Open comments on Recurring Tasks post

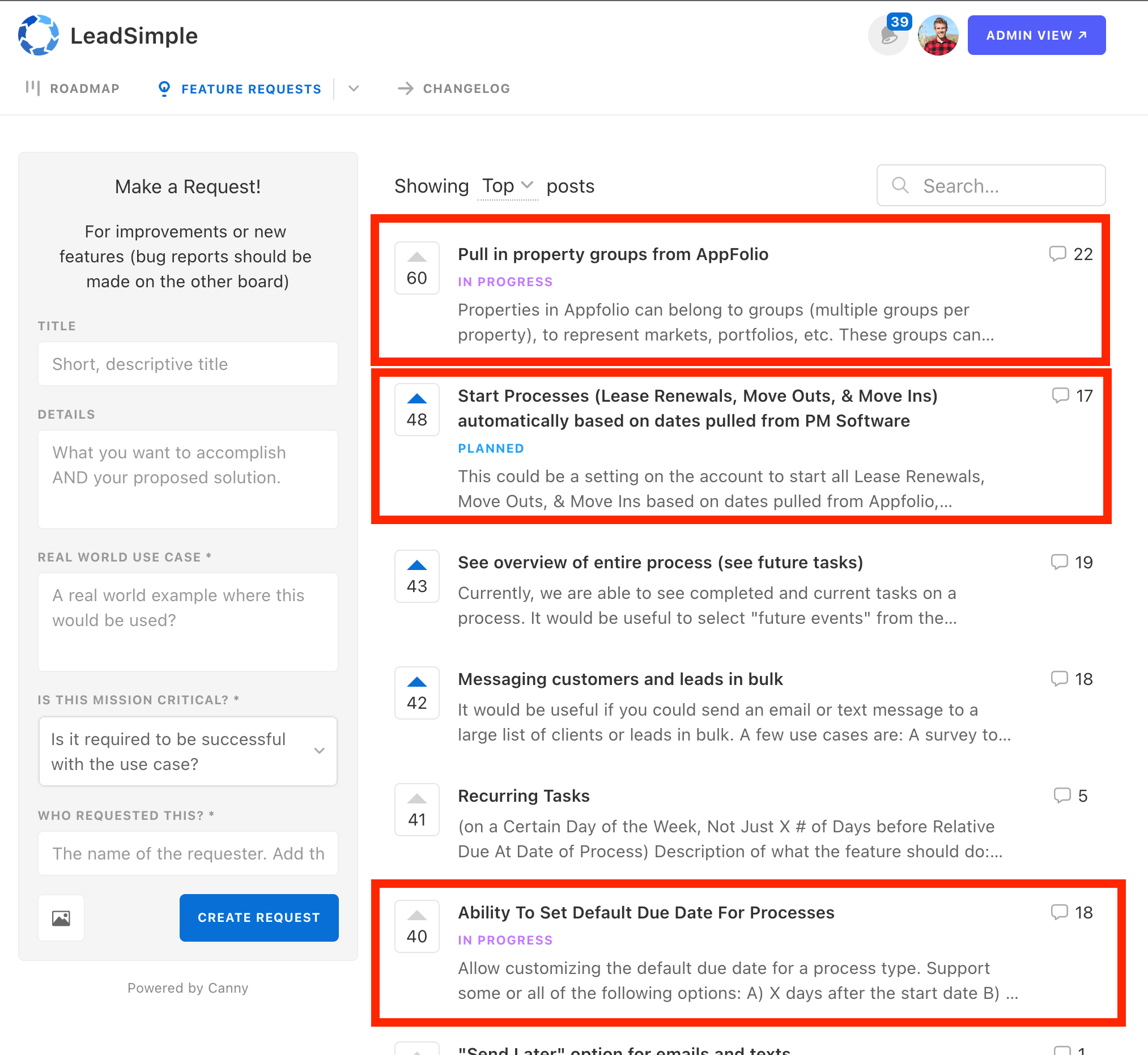tap(1070, 795)
